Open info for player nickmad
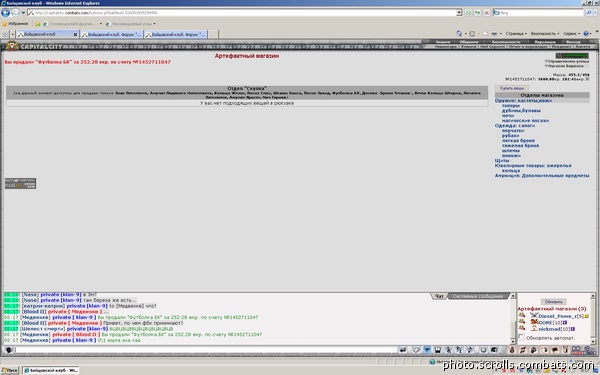600x375 pixels. (573, 329)
